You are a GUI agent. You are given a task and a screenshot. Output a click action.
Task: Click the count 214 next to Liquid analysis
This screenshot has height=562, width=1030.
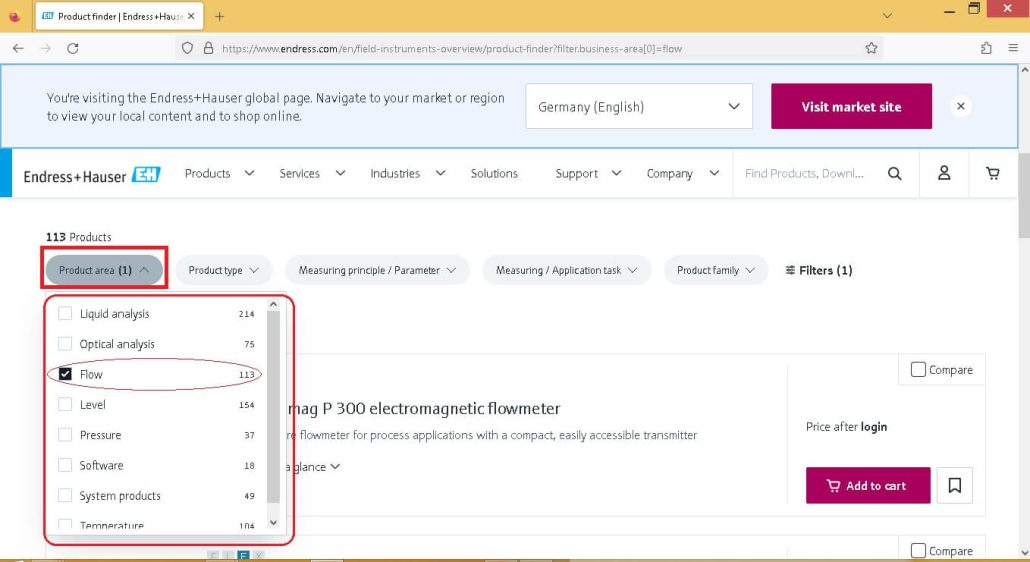coord(246,314)
